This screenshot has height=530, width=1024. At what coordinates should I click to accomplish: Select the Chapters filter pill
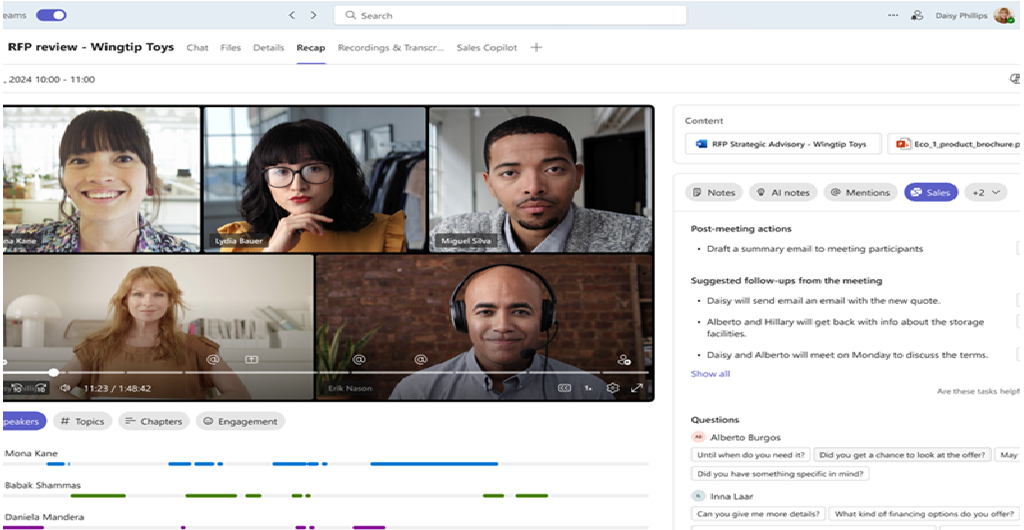154,421
